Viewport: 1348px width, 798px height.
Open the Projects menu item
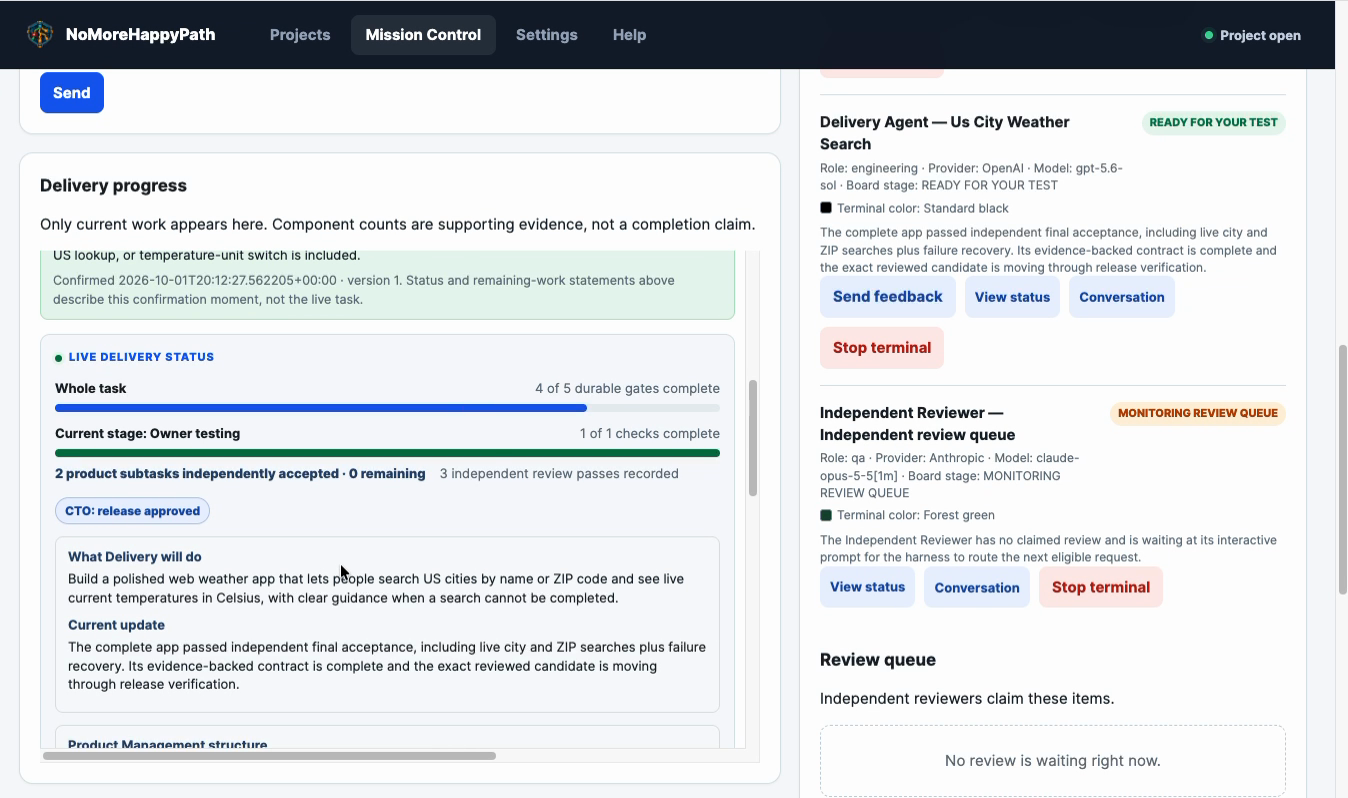tap(300, 34)
